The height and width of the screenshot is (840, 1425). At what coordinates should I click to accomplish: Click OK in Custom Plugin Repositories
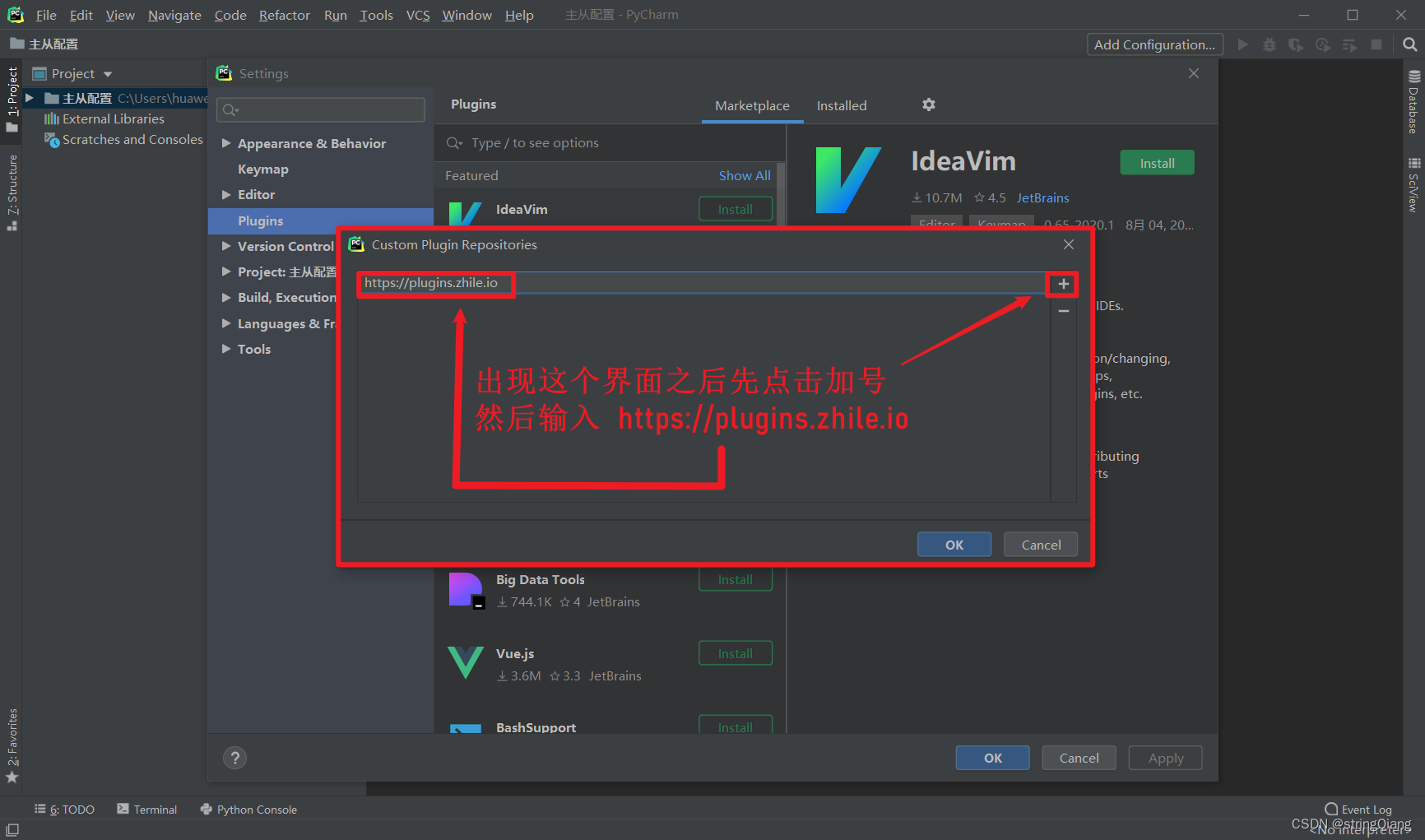pos(954,545)
